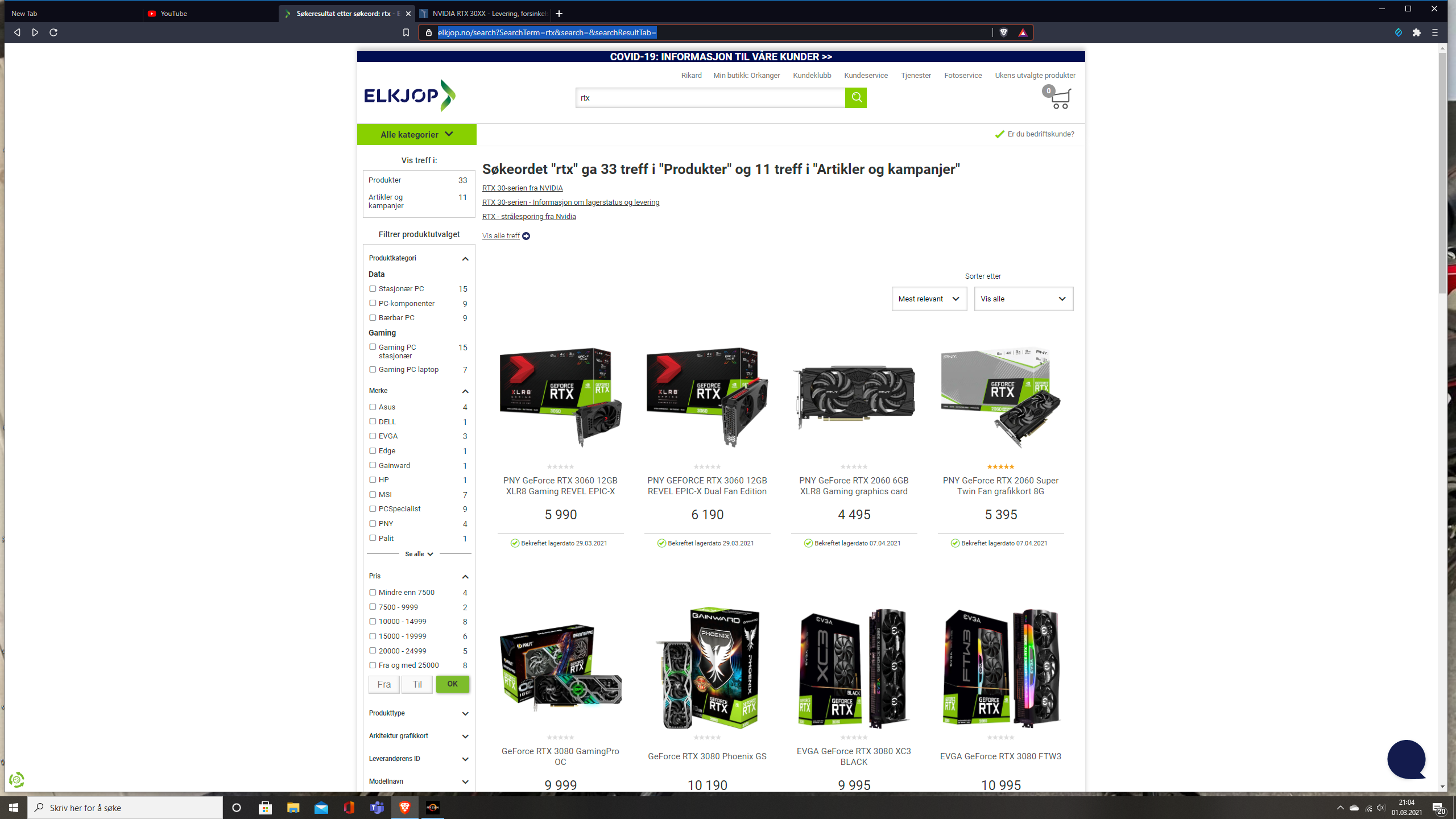Open Fotoservice in top menu
This screenshot has width=1456, height=819.
[x=963, y=76]
